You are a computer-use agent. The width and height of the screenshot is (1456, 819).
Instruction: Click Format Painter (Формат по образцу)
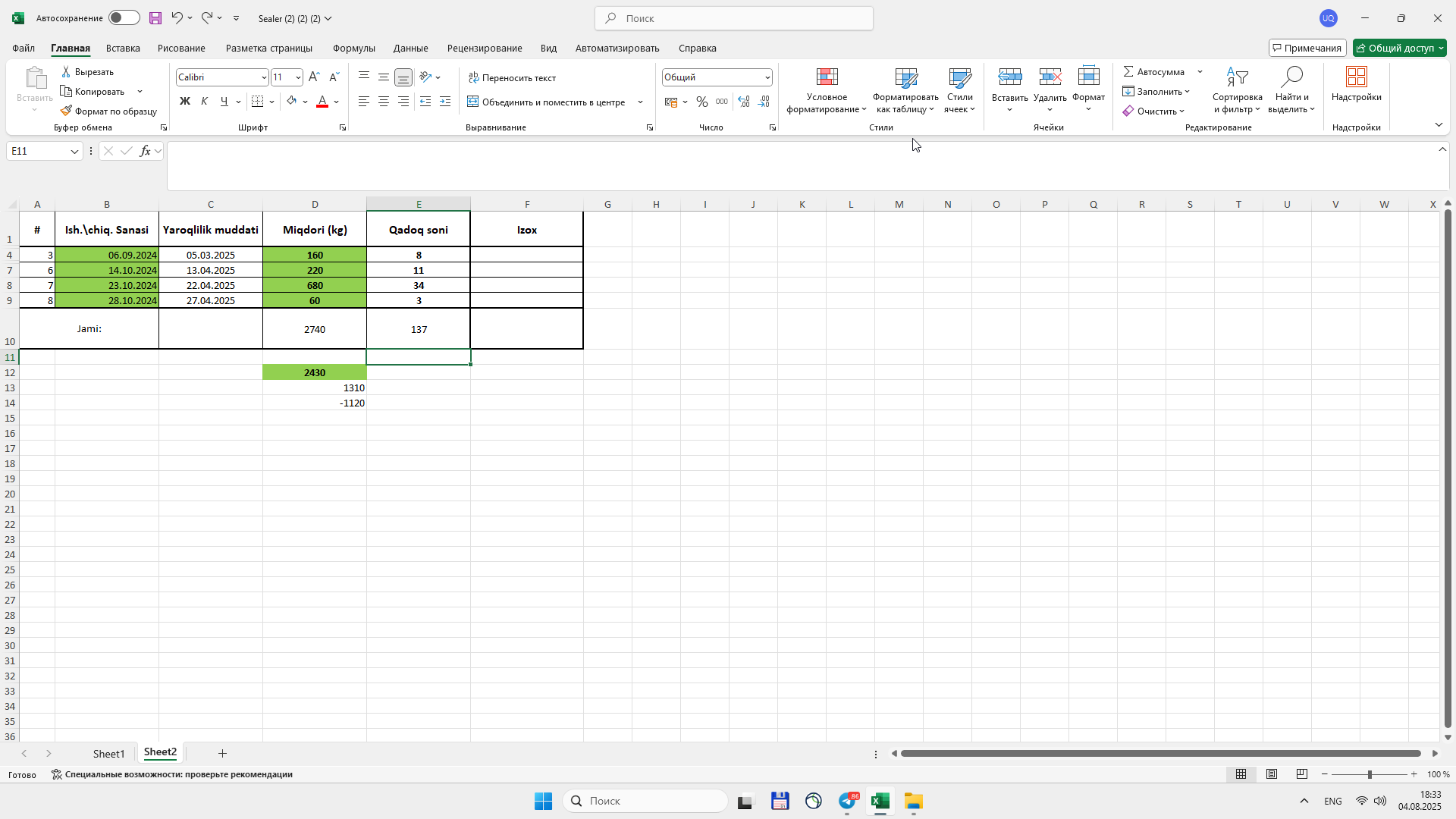point(108,111)
